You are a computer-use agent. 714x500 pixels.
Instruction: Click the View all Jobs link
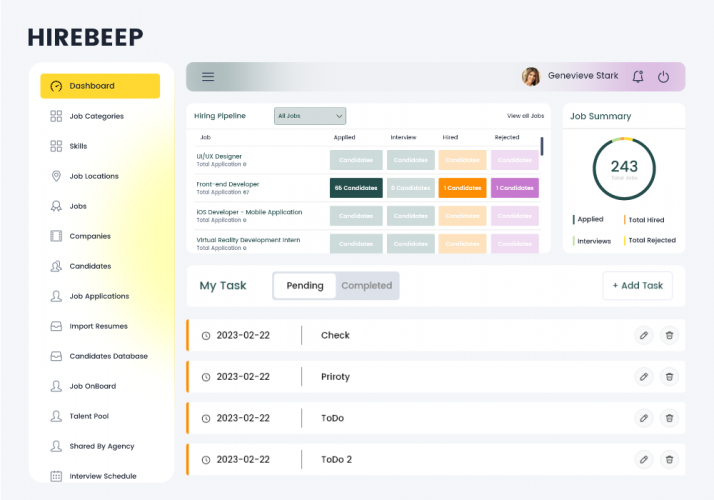[525, 116]
